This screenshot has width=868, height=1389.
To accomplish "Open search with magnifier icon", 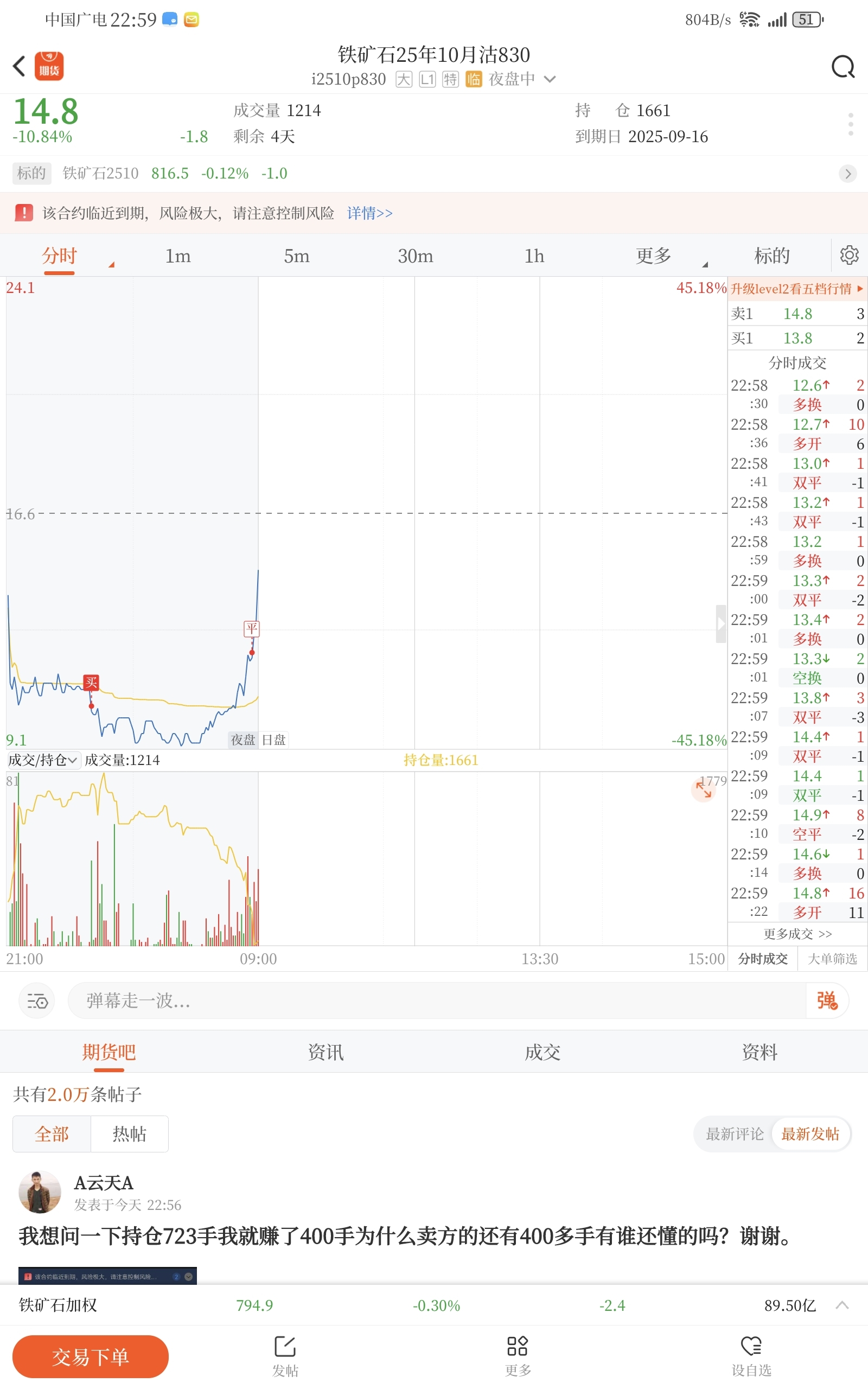I will point(843,67).
